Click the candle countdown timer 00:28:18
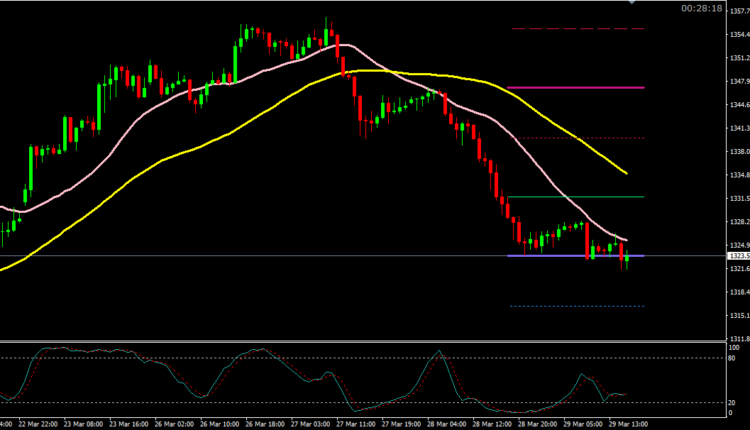 tap(701, 9)
